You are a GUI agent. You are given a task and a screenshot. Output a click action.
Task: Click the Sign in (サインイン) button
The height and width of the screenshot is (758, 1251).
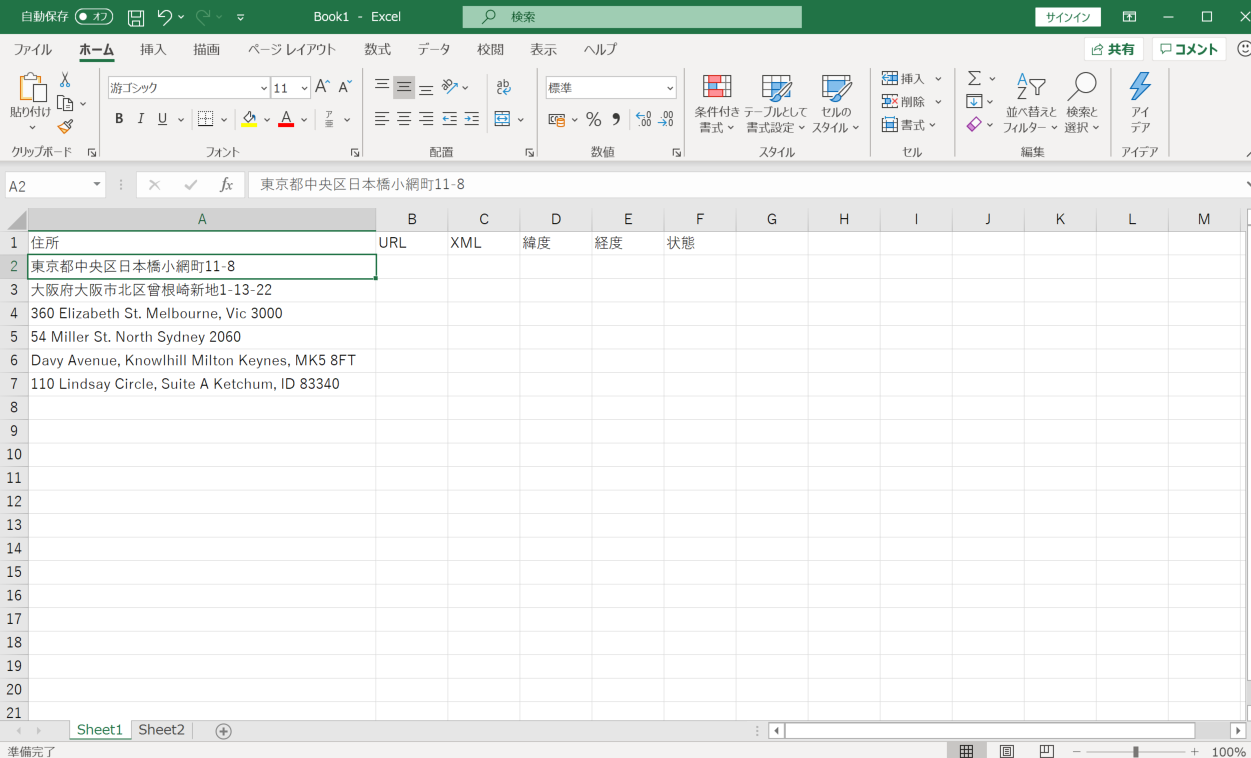[x=1068, y=17]
